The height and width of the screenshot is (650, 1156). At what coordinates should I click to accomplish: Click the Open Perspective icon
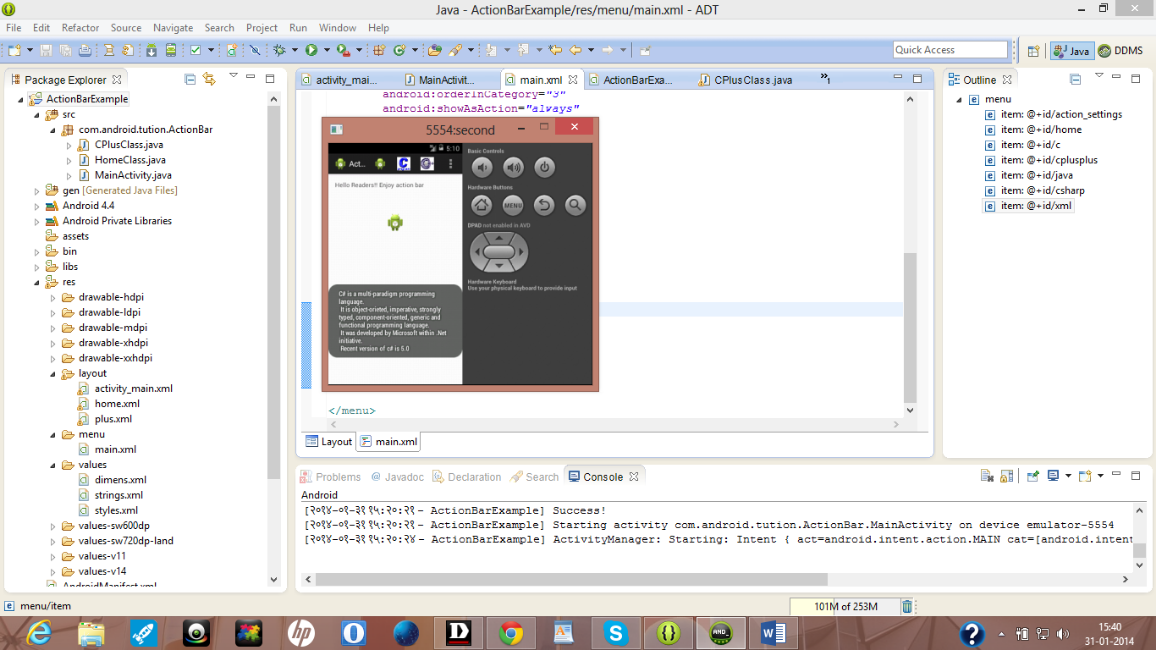(1034, 51)
